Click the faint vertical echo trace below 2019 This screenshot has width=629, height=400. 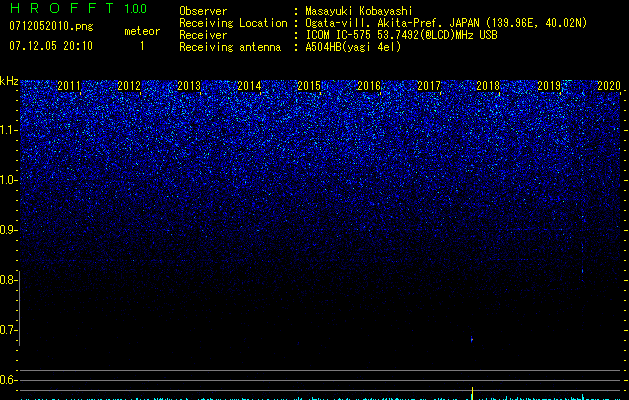click(x=582, y=261)
